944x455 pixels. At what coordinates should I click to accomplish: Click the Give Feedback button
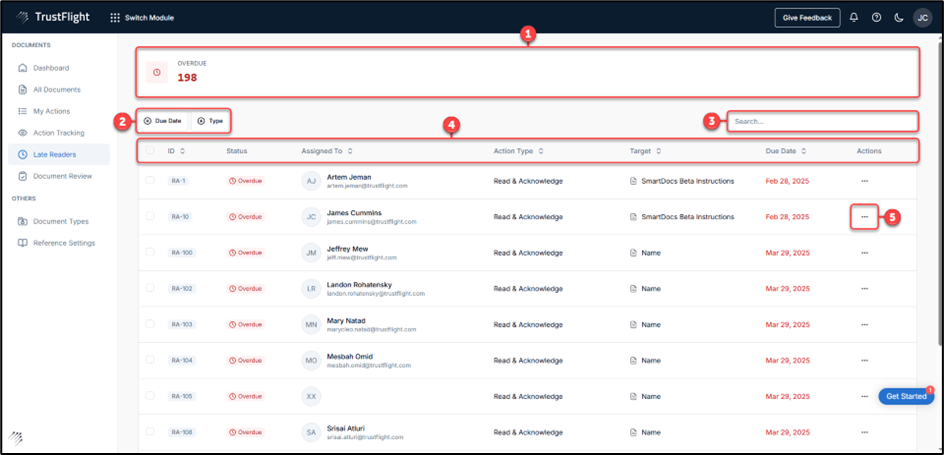point(806,17)
